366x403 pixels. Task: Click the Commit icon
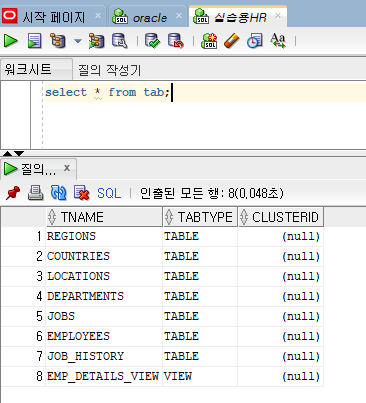[153, 41]
